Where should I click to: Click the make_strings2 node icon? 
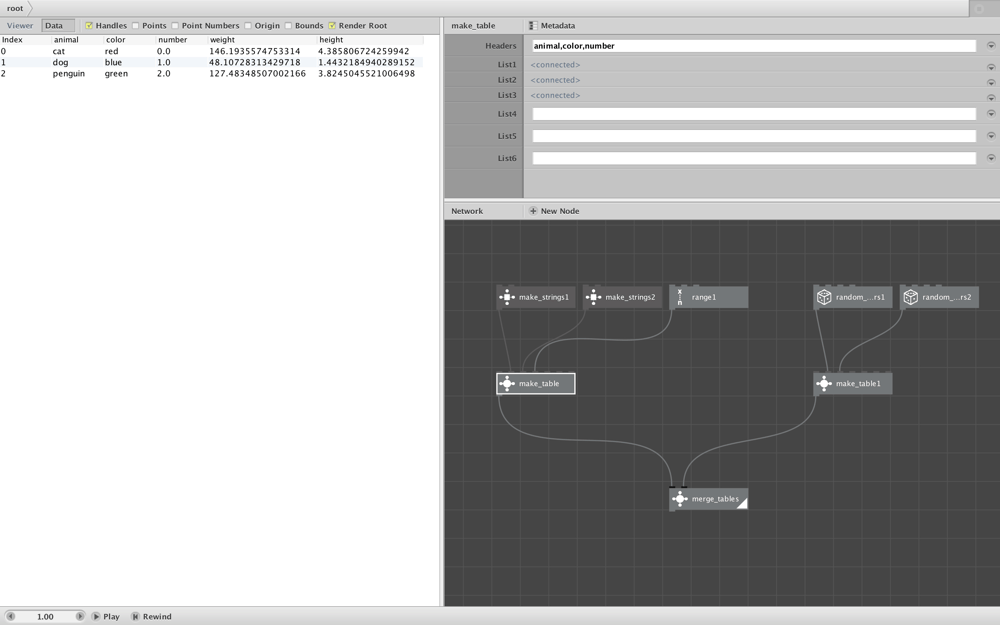coord(593,297)
